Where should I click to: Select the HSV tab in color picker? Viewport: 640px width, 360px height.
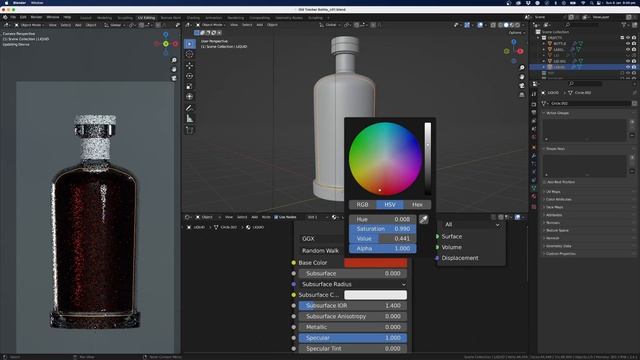tap(390, 204)
